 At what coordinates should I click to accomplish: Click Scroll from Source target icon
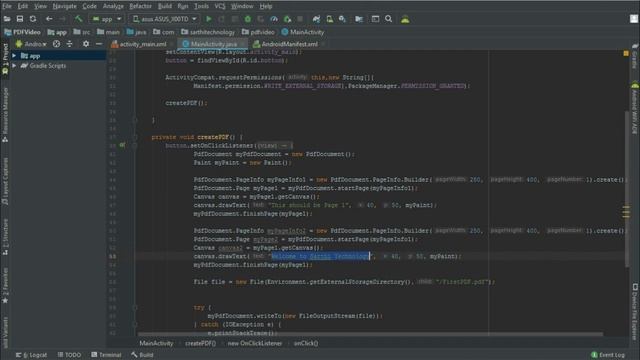[x=56, y=44]
